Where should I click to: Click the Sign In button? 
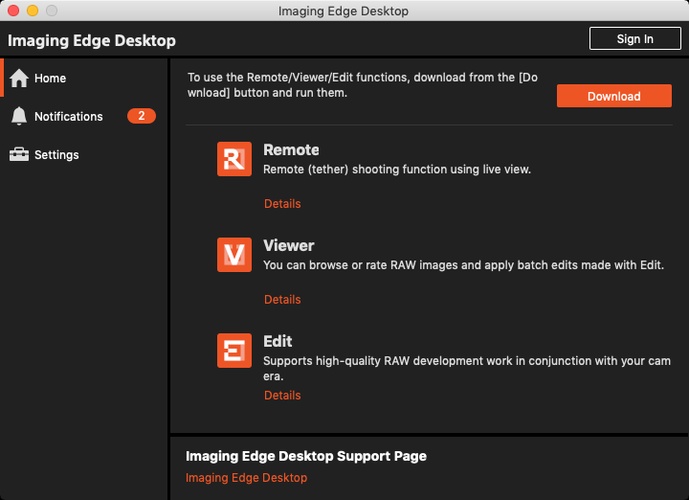(x=635, y=39)
